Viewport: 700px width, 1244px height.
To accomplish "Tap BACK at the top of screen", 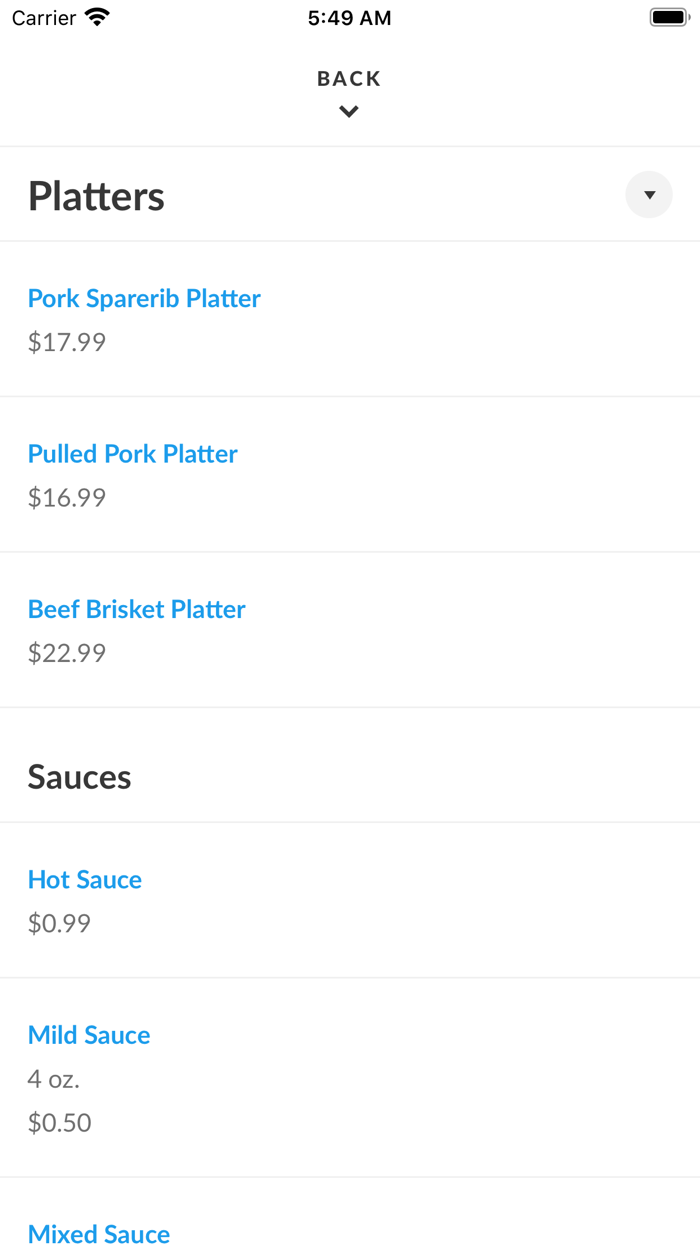I will (348, 77).
